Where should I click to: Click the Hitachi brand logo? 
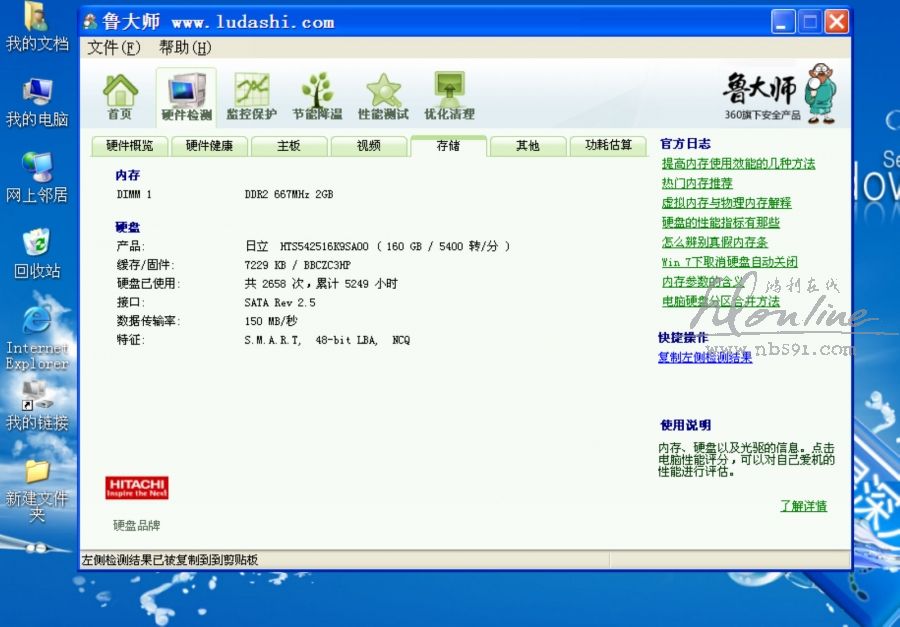(x=137, y=487)
